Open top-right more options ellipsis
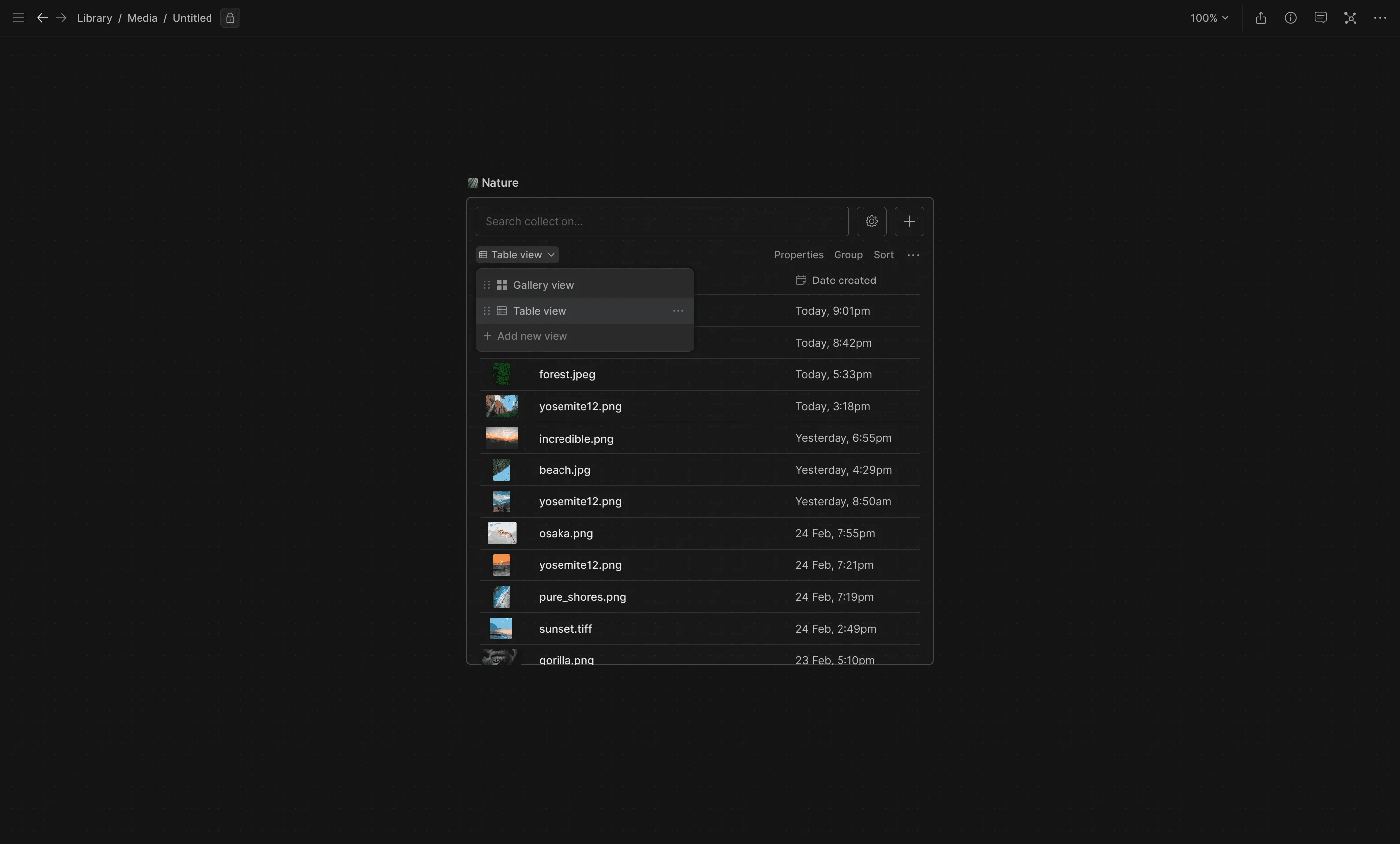The width and height of the screenshot is (1400, 844). [x=1380, y=18]
